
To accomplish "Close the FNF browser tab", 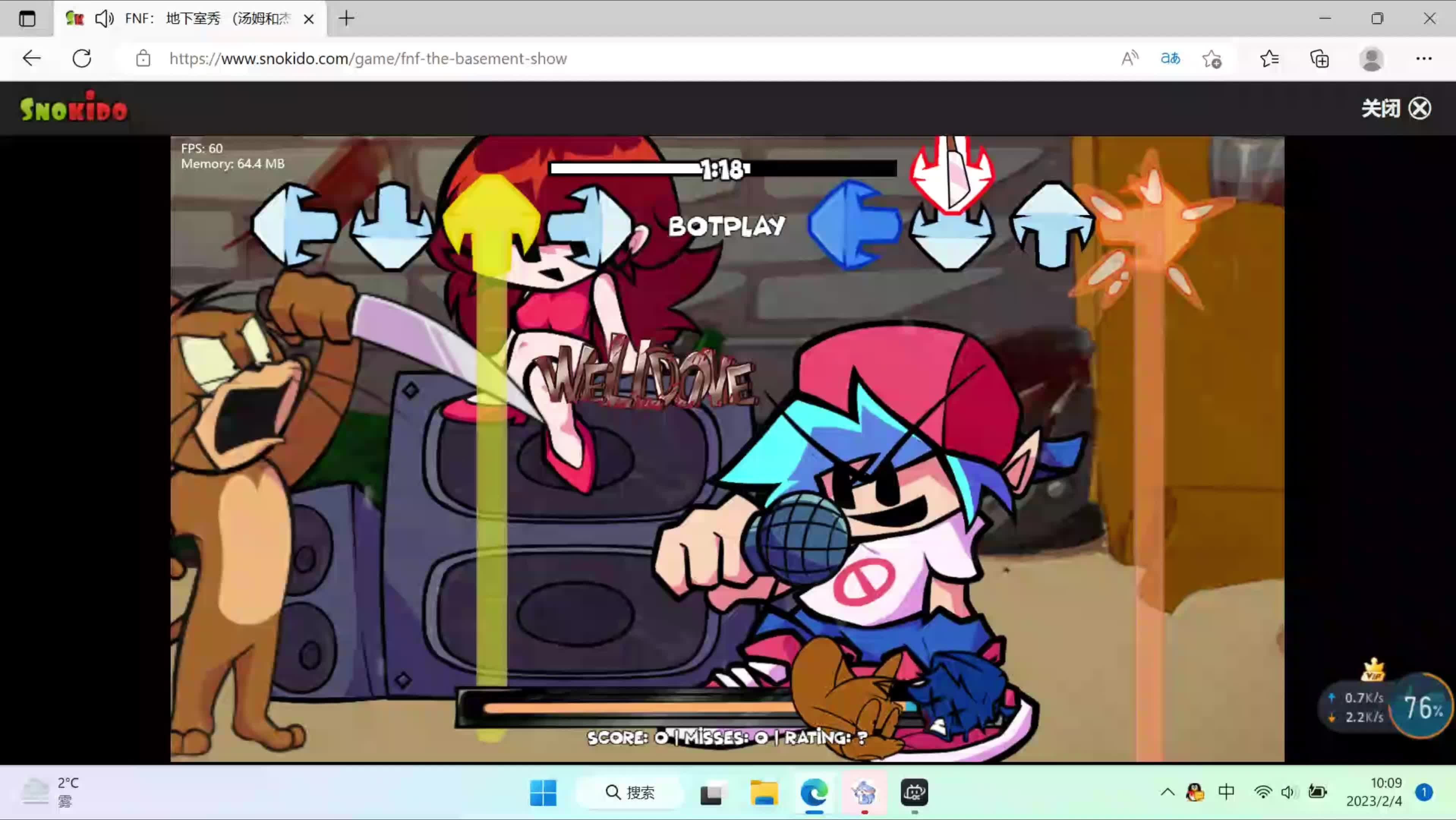I will pos(309,19).
